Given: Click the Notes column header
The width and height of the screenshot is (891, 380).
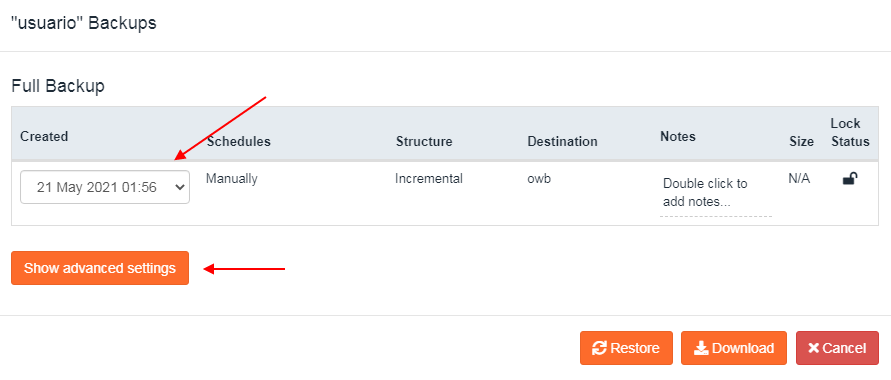Looking at the screenshot, I should (x=678, y=136).
